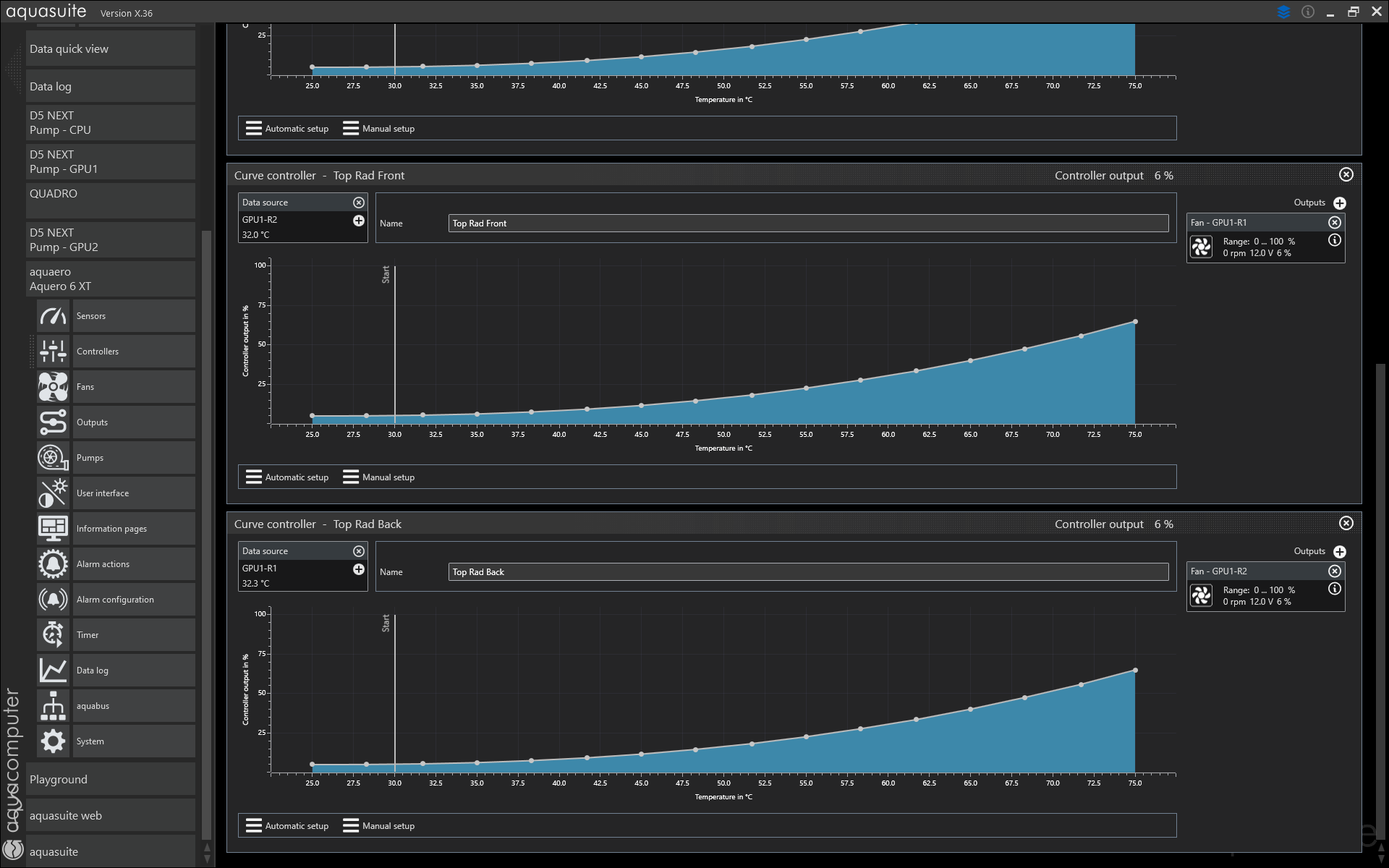1389x868 pixels.
Task: Click the User interface brightness icon
Action: [53, 493]
